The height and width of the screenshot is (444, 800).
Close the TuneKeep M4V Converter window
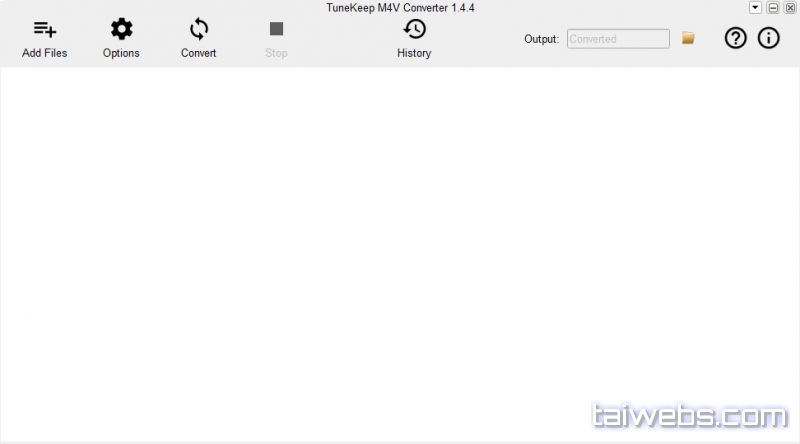point(790,8)
